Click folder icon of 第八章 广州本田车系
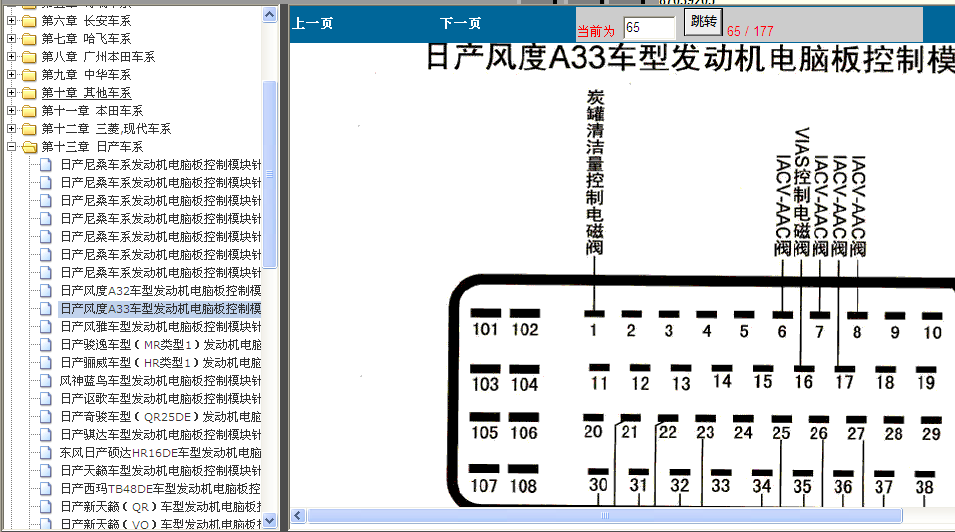 coord(29,57)
